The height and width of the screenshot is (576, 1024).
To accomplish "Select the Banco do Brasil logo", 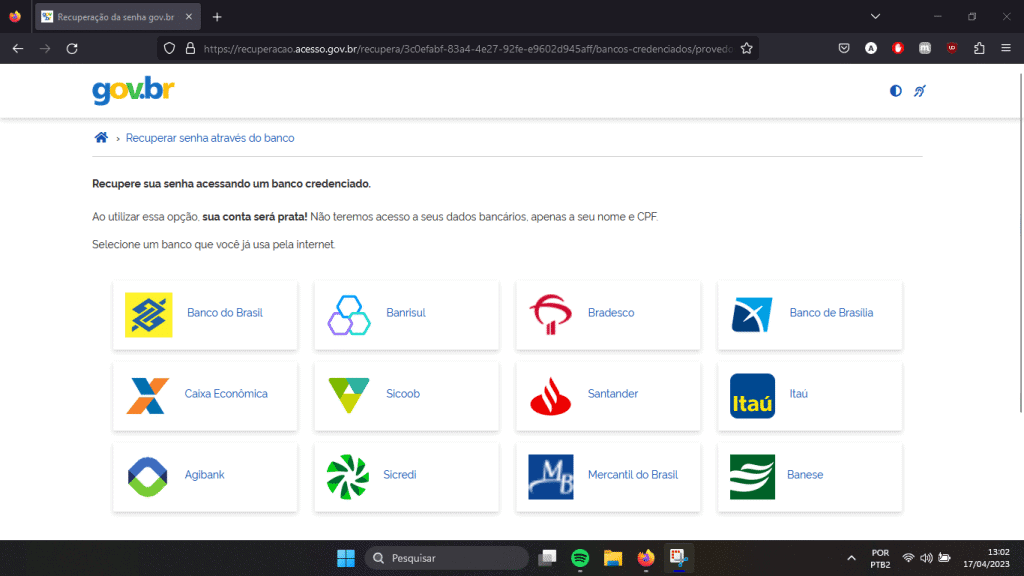I will coord(148,315).
